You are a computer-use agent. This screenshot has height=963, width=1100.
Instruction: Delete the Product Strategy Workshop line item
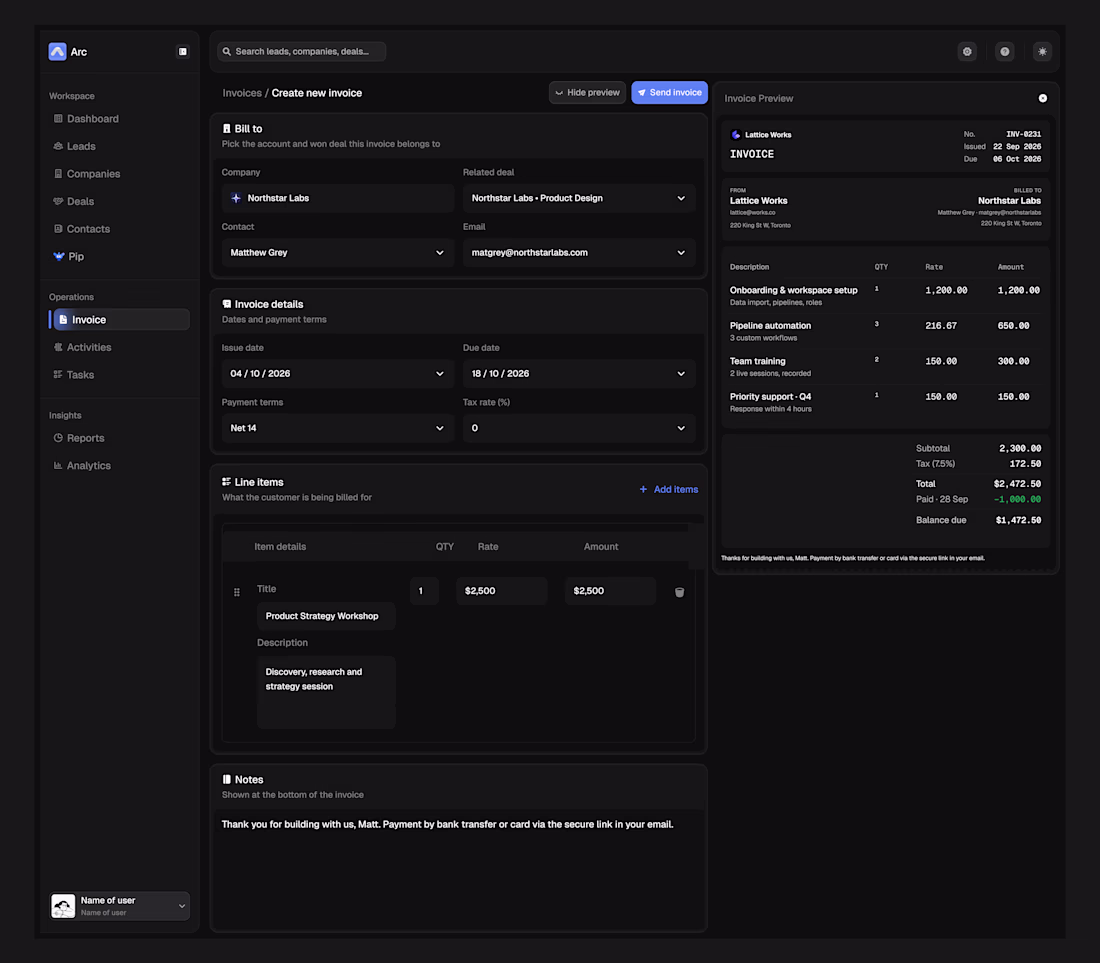(x=679, y=592)
